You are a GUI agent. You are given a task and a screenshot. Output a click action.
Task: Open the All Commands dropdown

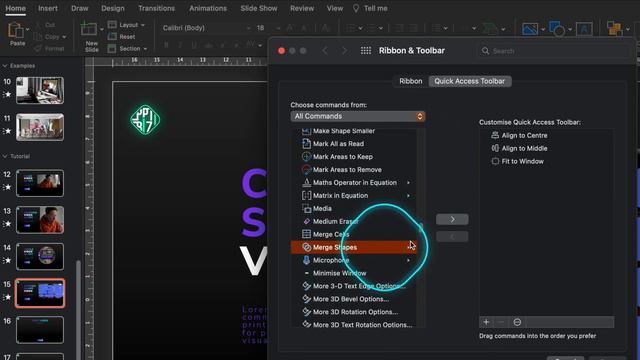tap(358, 116)
